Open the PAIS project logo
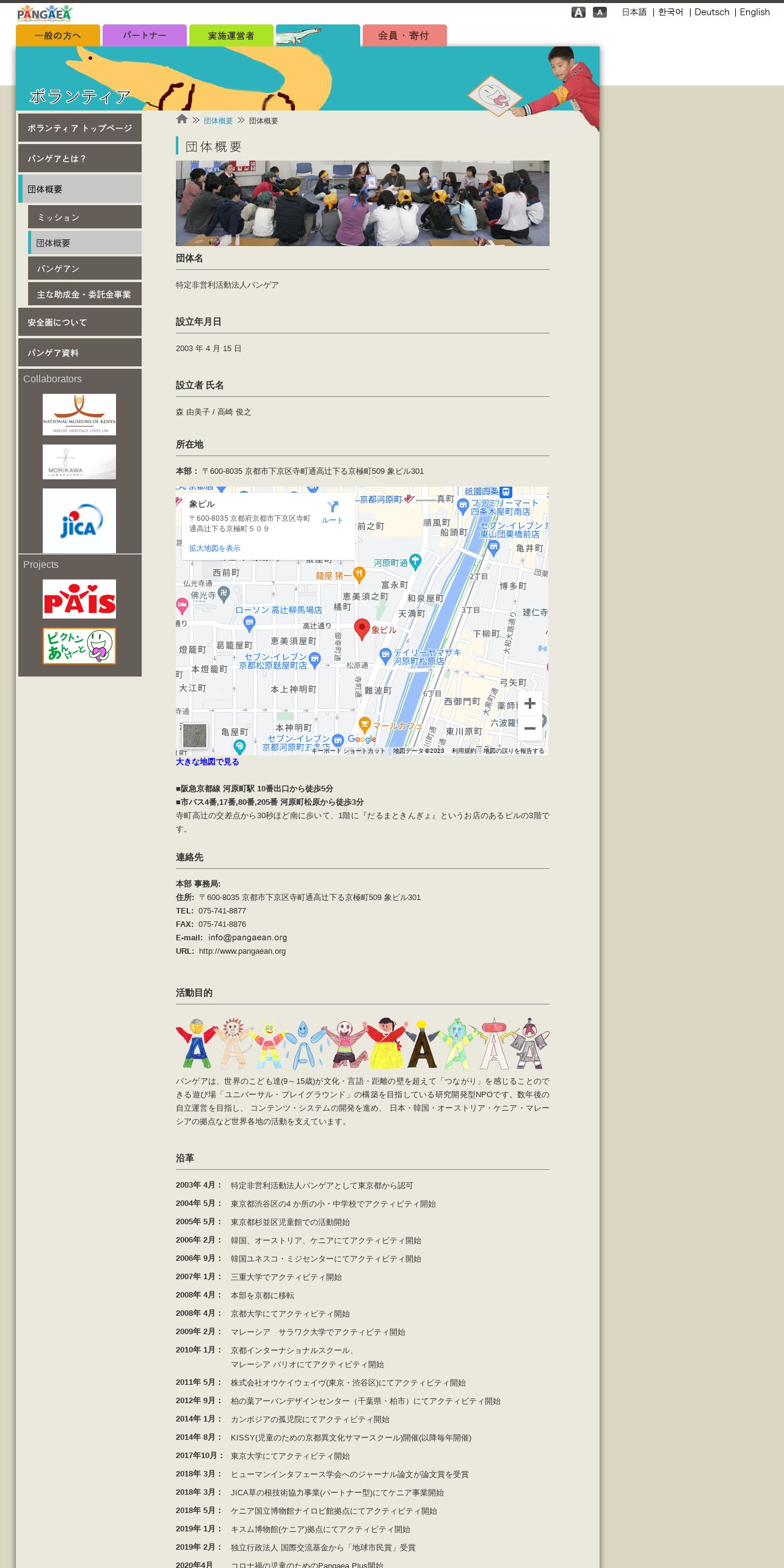This screenshot has width=784, height=1568. pyautogui.click(x=79, y=599)
